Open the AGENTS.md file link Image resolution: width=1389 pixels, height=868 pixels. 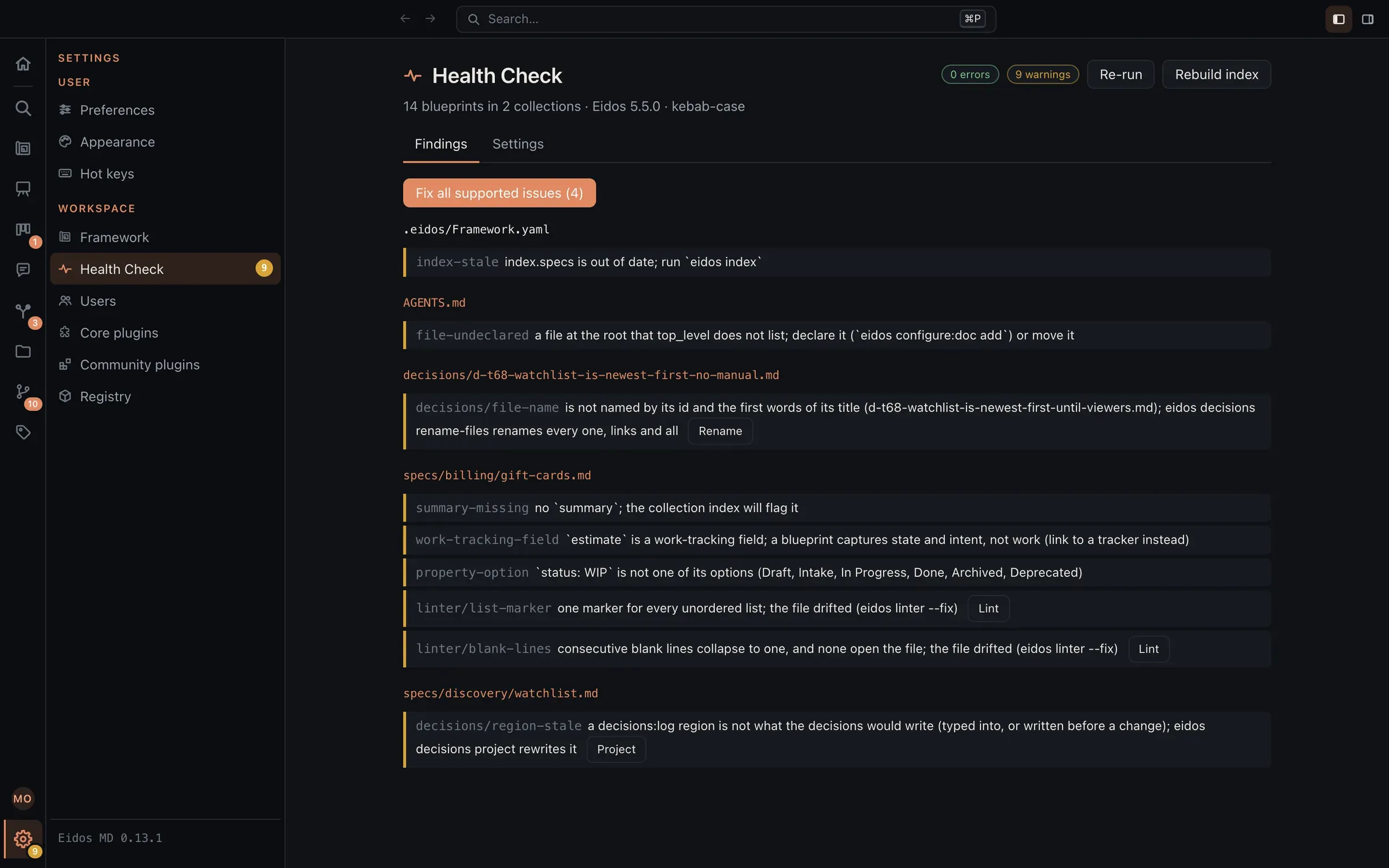click(434, 303)
